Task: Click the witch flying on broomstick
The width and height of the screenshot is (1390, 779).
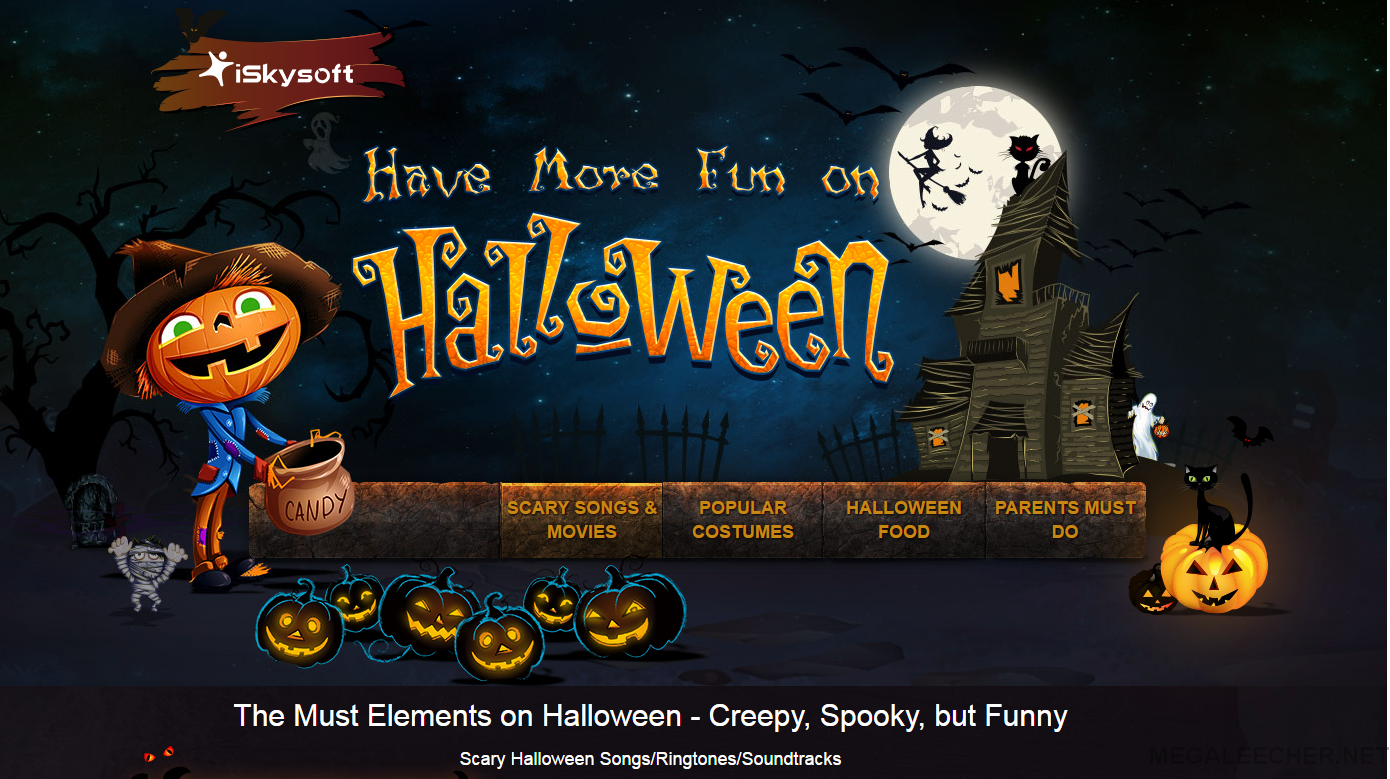Action: coord(932,168)
